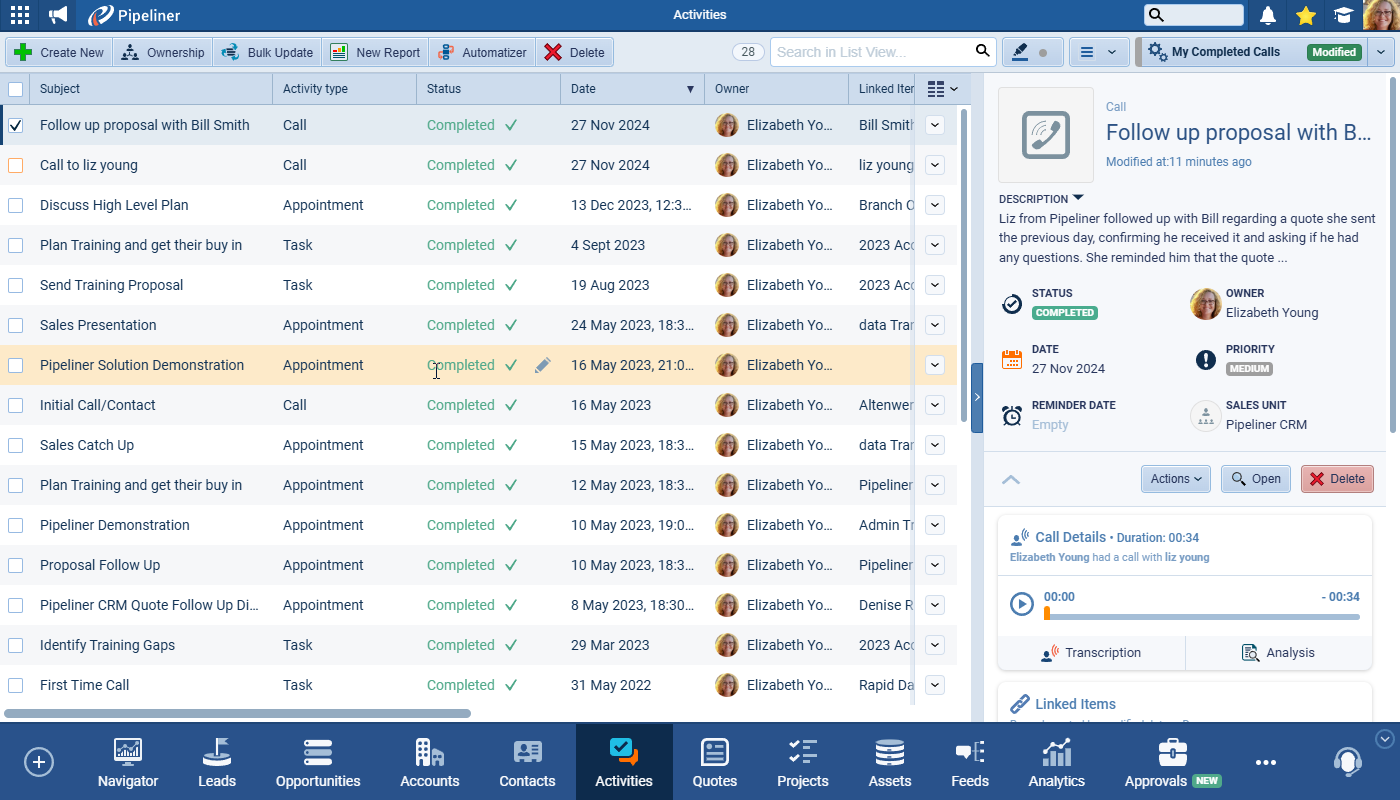
Task: Click the favorites star icon
Action: coord(1305,15)
